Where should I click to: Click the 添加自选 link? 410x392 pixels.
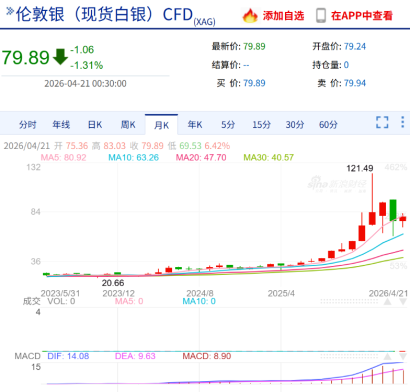(283, 16)
